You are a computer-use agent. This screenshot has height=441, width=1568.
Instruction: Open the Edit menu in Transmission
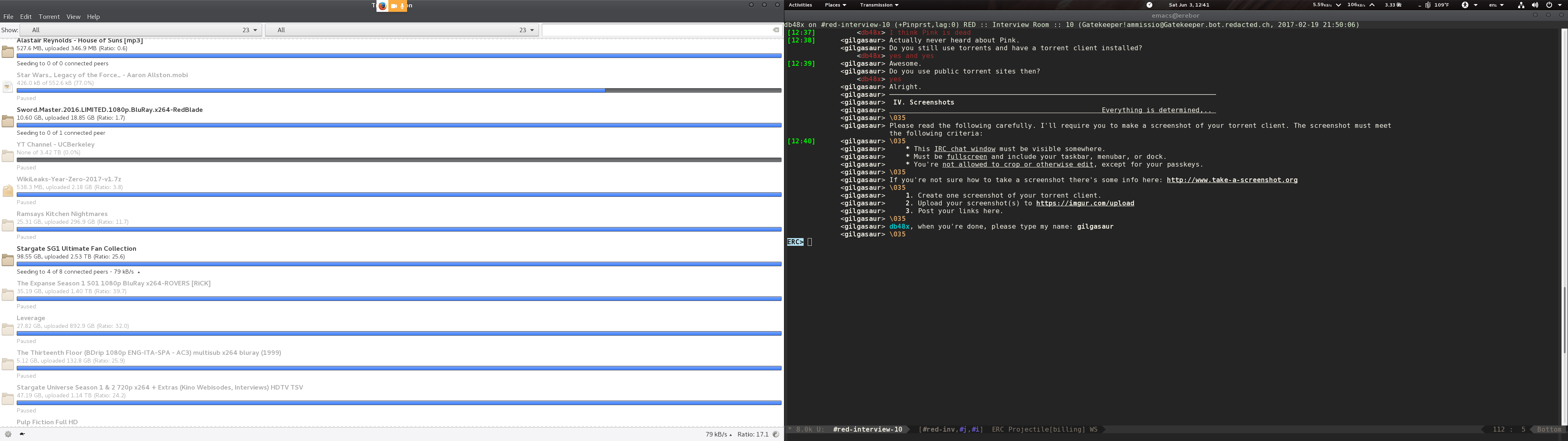coord(26,16)
